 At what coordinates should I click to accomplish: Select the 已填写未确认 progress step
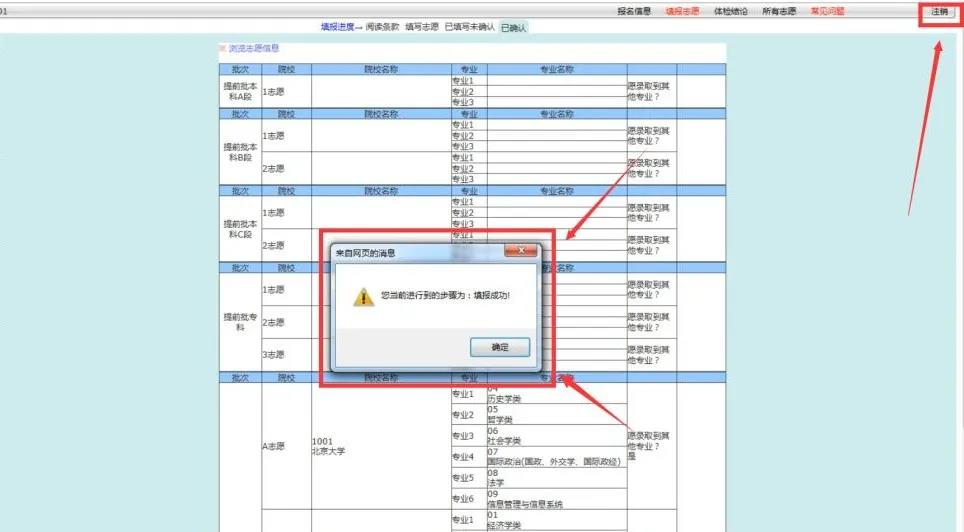pyautogui.click(x=470, y=27)
